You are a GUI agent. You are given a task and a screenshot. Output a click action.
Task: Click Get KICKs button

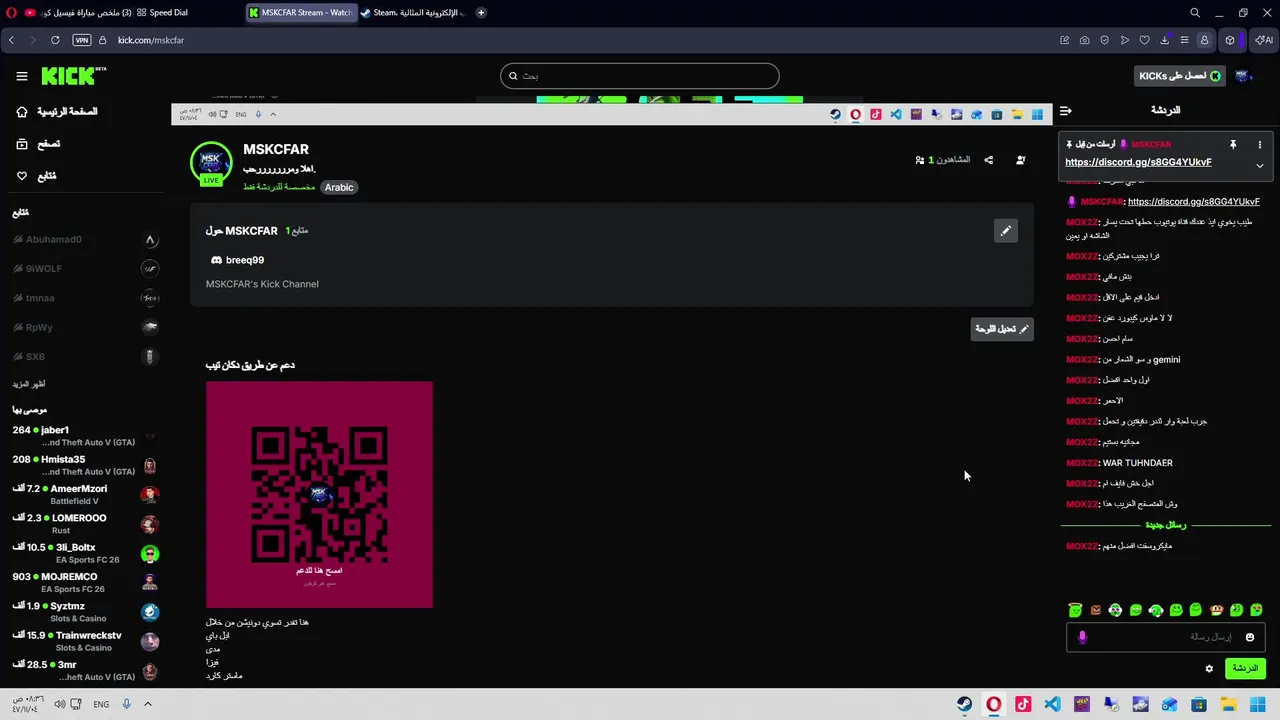(1180, 76)
